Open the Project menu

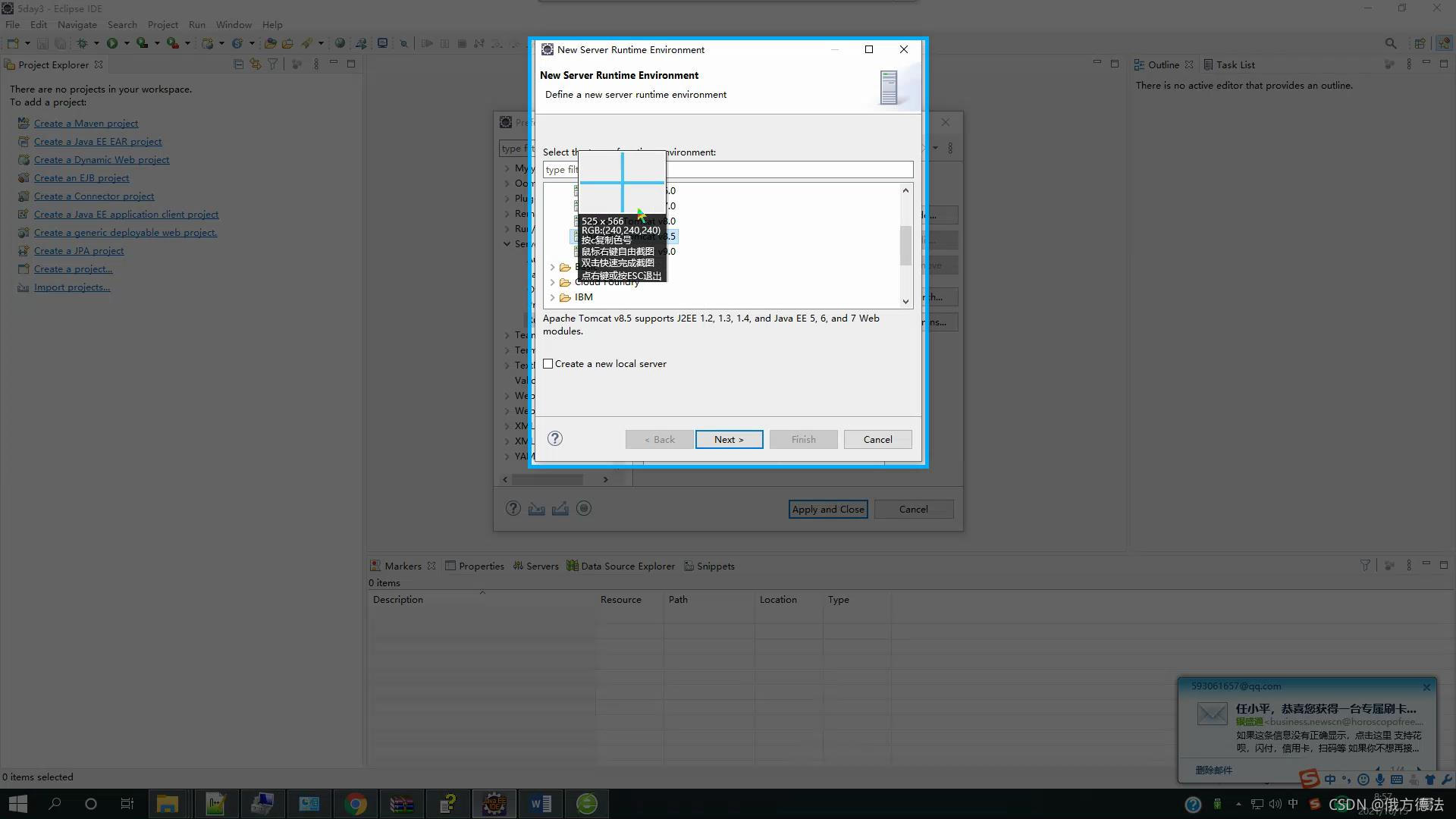click(162, 24)
